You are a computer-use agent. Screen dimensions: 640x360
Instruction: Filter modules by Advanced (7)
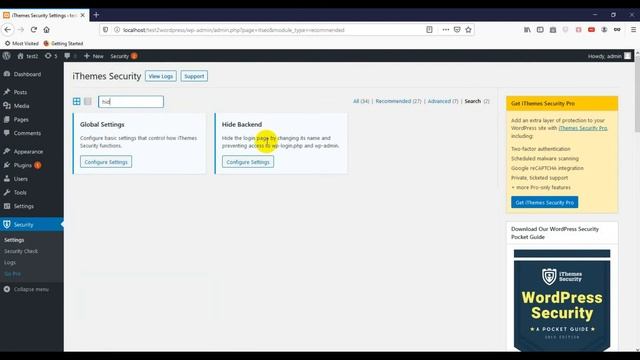tap(443, 101)
